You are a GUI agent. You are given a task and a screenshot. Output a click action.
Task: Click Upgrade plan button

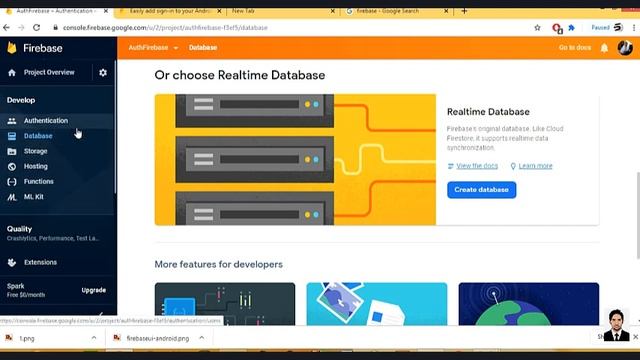tap(93, 290)
